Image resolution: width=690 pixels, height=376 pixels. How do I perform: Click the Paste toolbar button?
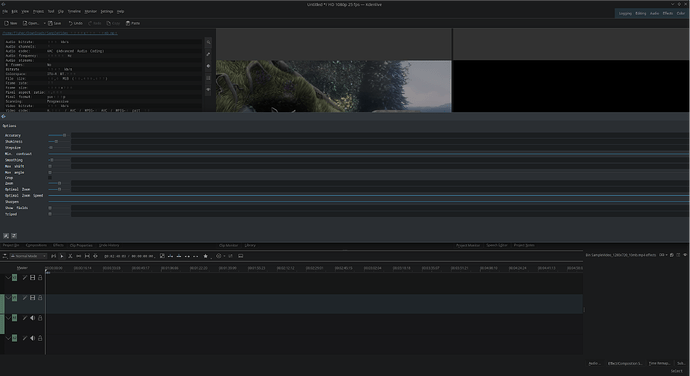coord(133,23)
